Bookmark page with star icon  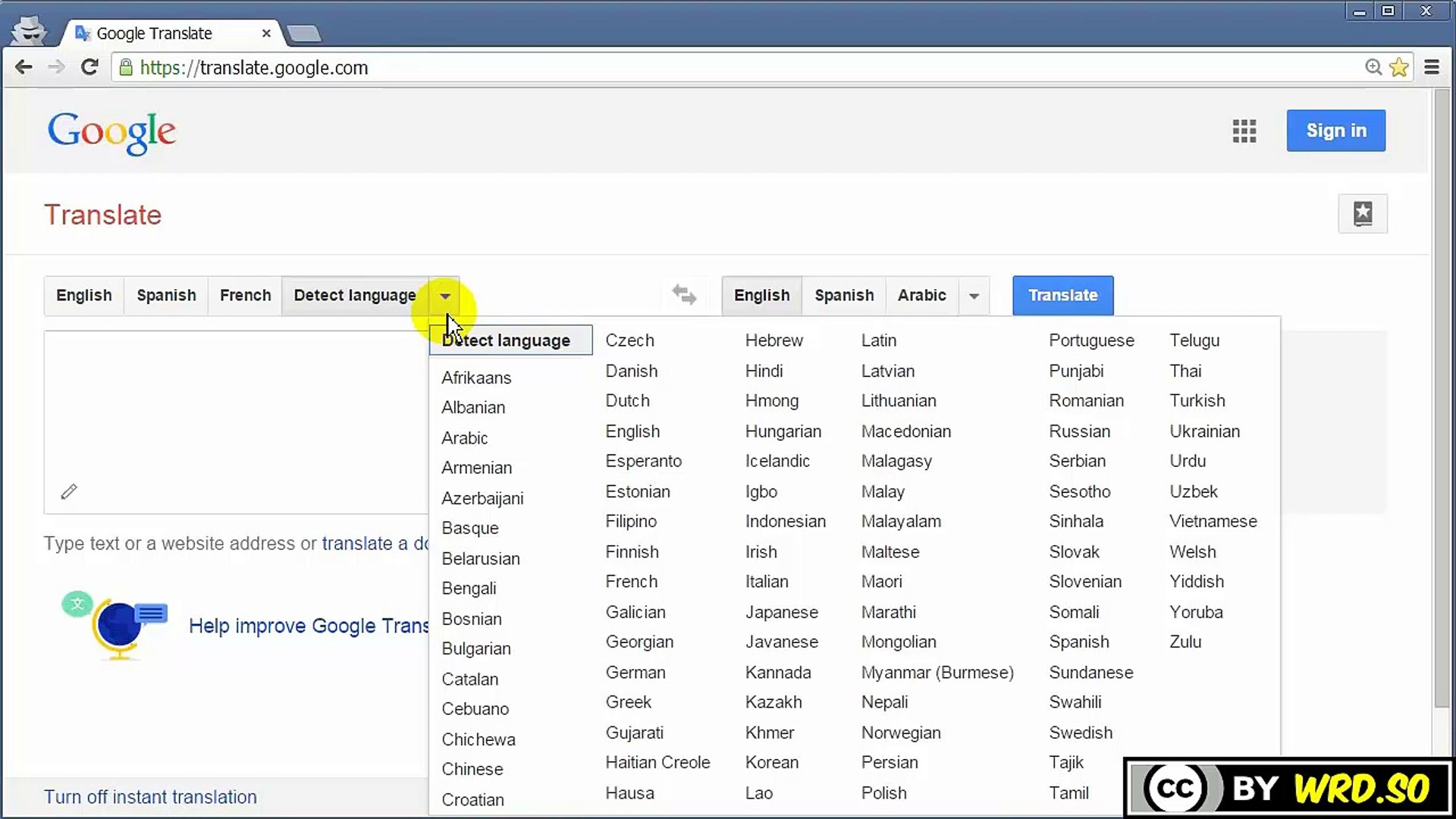pos(1399,67)
